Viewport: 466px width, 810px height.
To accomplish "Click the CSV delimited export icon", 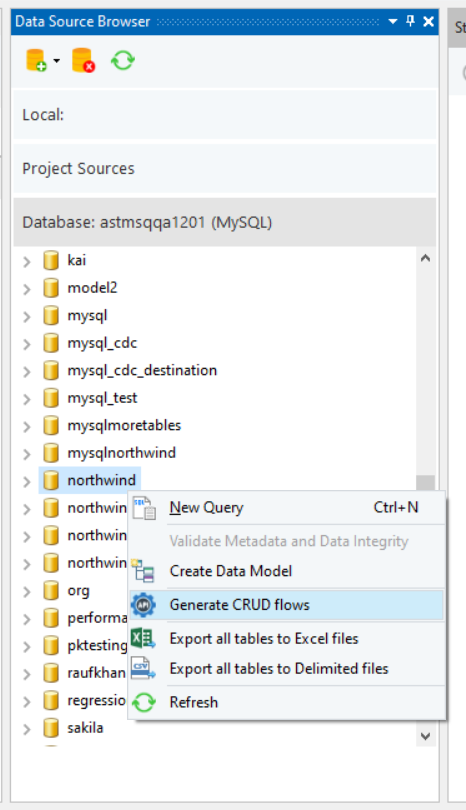I will 143,668.
